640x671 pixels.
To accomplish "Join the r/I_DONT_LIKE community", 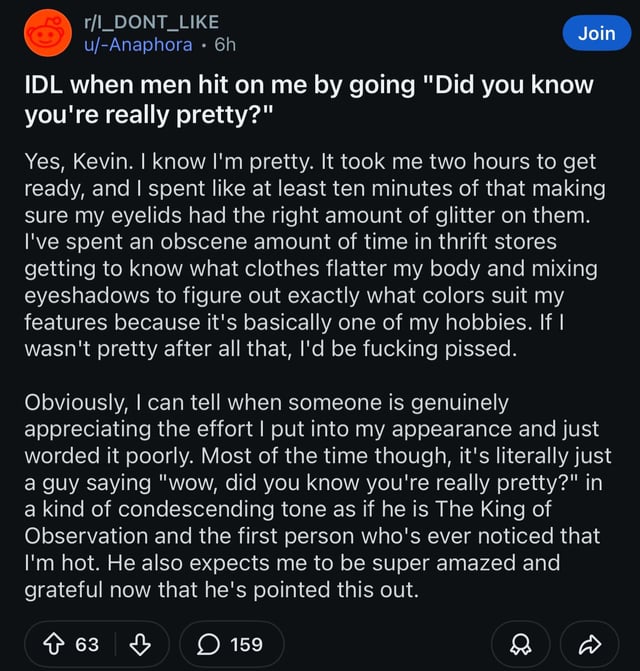I will pyautogui.click(x=596, y=33).
